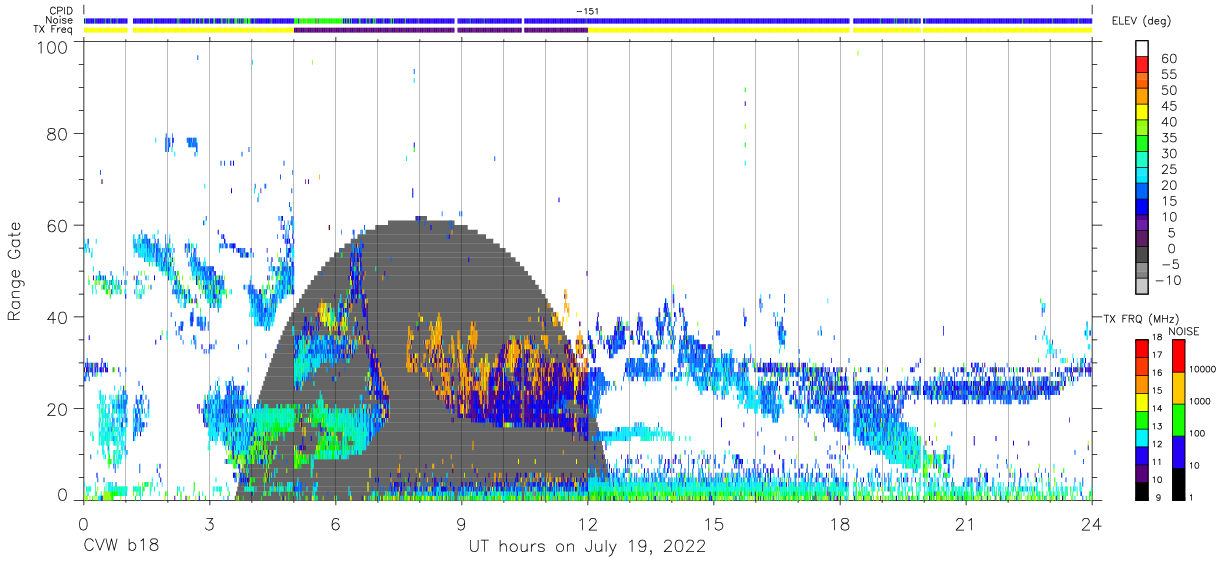The width and height of the screenshot is (1228, 567).
Task: Click the 20 tick on Range Gate axis
Action: [x=58, y=409]
